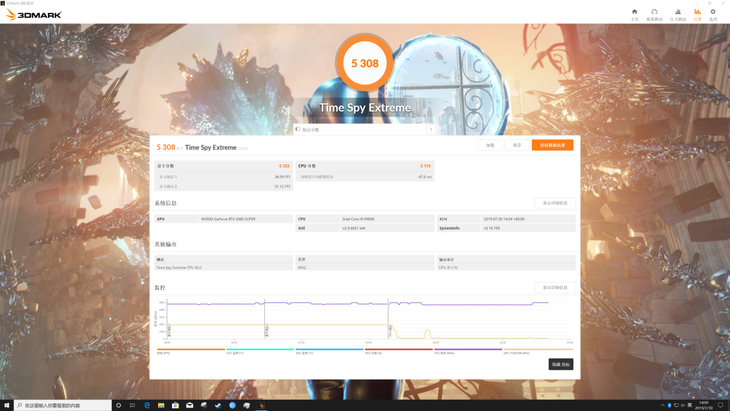Viewport: 730px width, 411px height.
Task: Click the GUI version v2.9.6631 s64
Action: coord(354,228)
